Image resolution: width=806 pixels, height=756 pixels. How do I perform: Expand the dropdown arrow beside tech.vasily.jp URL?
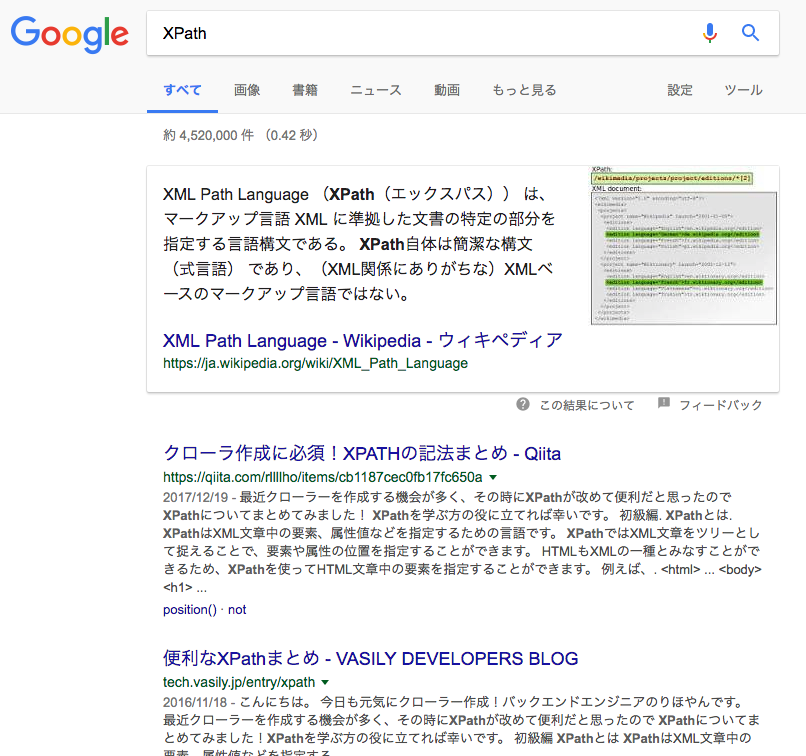[325, 683]
